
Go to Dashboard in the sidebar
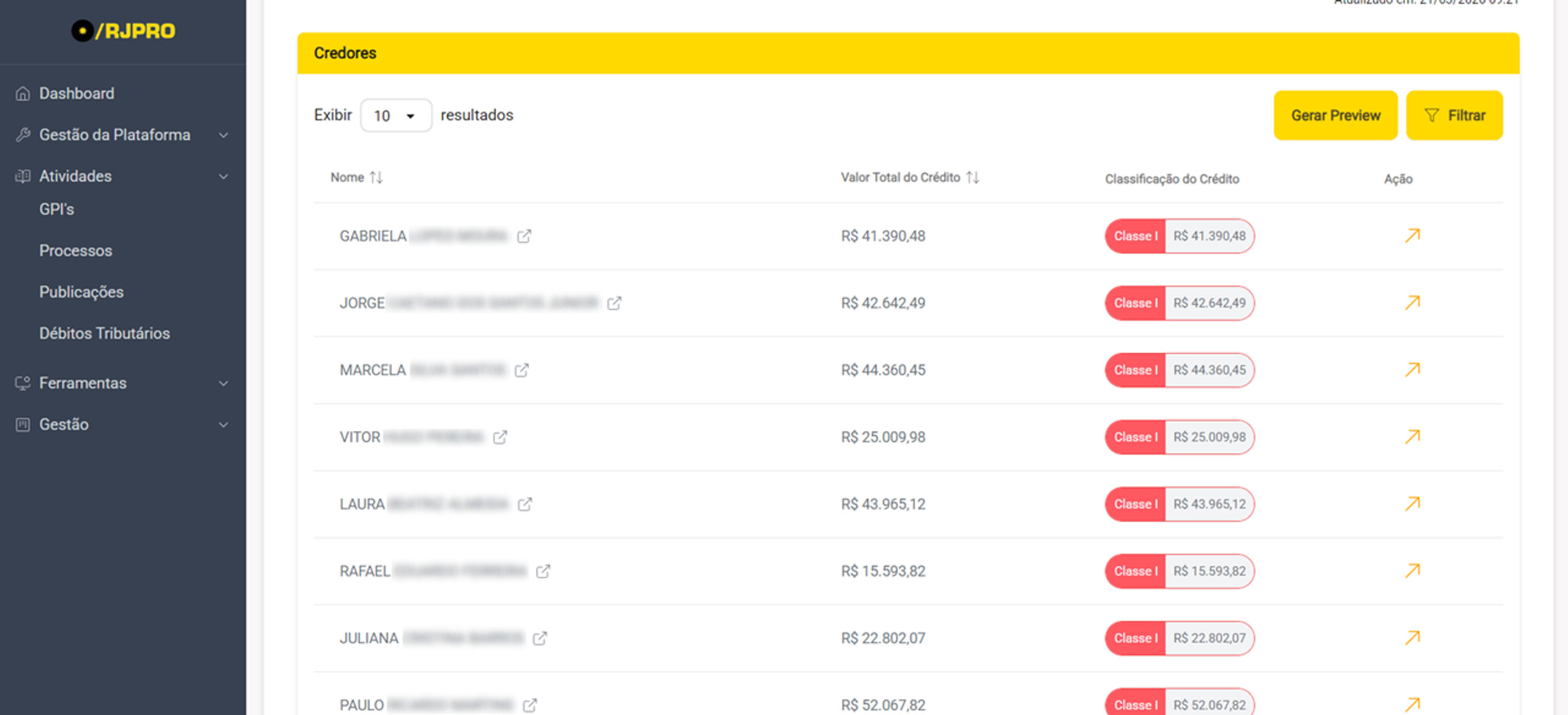pos(76,94)
